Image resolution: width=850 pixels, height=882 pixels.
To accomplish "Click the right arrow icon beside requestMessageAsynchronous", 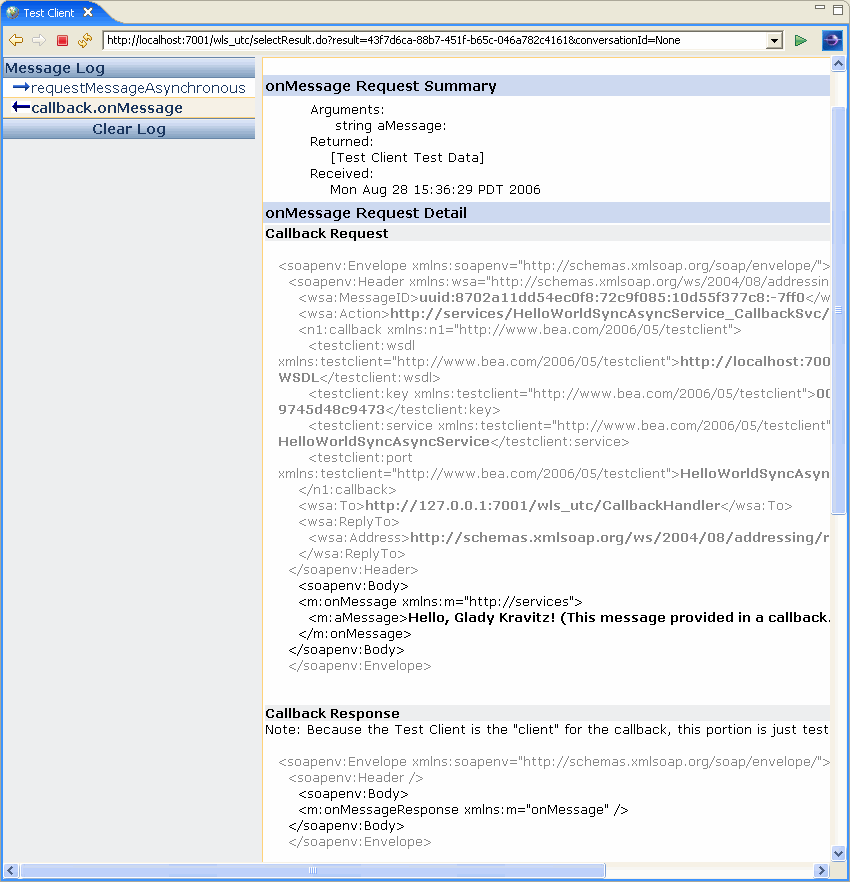I will coord(21,87).
